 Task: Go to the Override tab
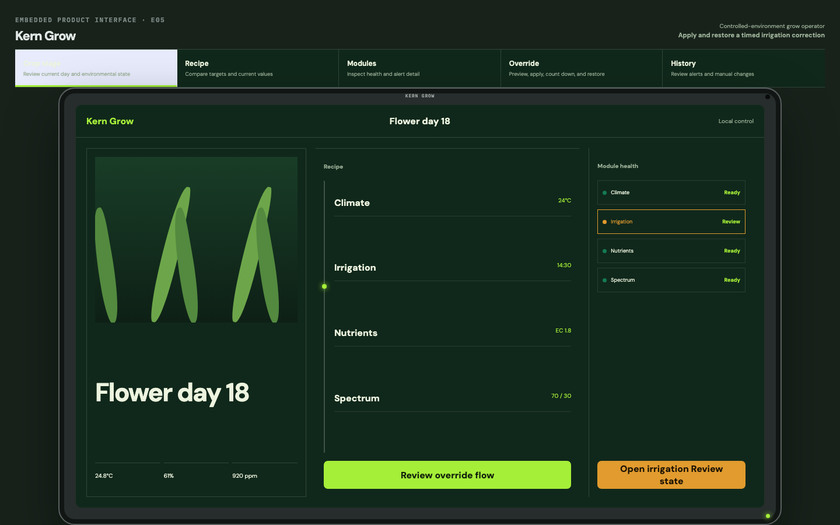tap(581, 68)
